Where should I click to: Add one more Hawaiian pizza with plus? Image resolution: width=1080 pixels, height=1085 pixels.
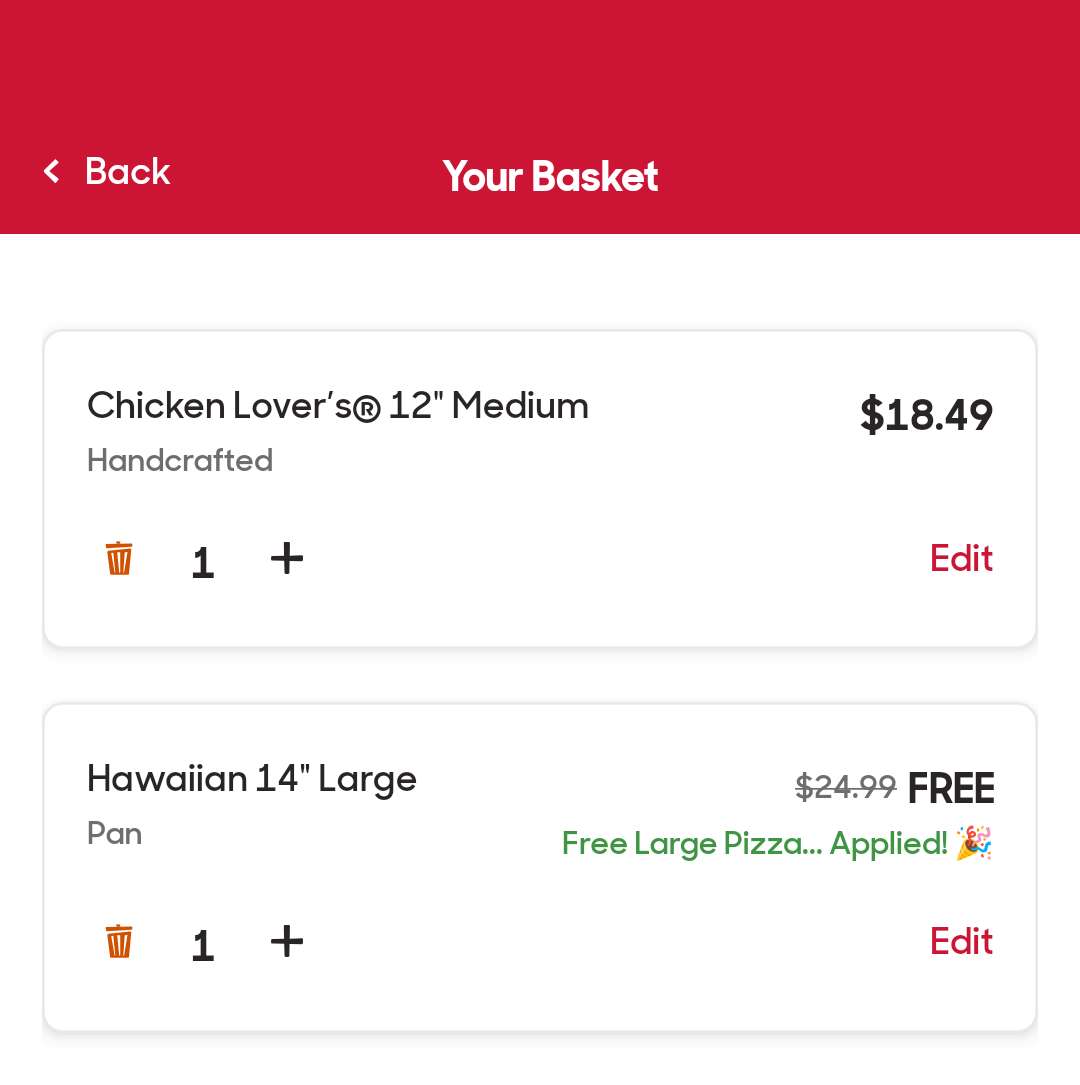click(x=287, y=941)
